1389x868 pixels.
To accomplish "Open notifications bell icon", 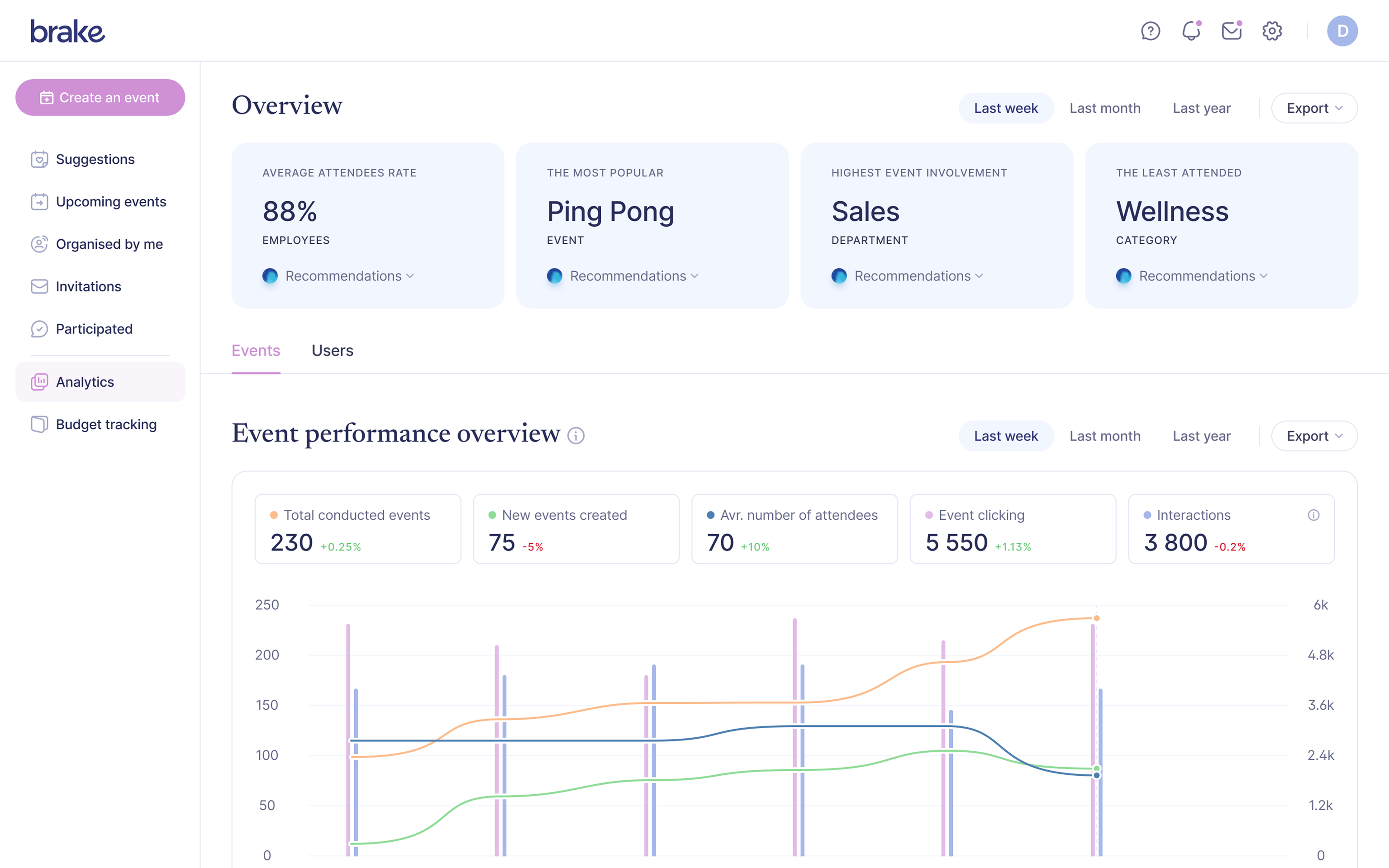I will 1191,31.
